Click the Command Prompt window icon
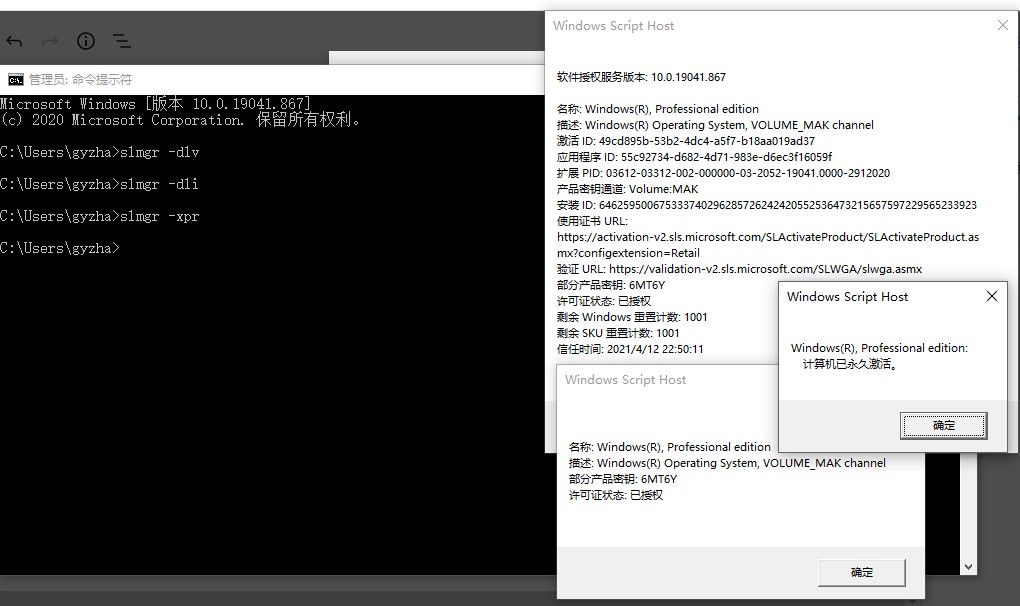Viewport: 1020px width, 606px height. coord(16,79)
